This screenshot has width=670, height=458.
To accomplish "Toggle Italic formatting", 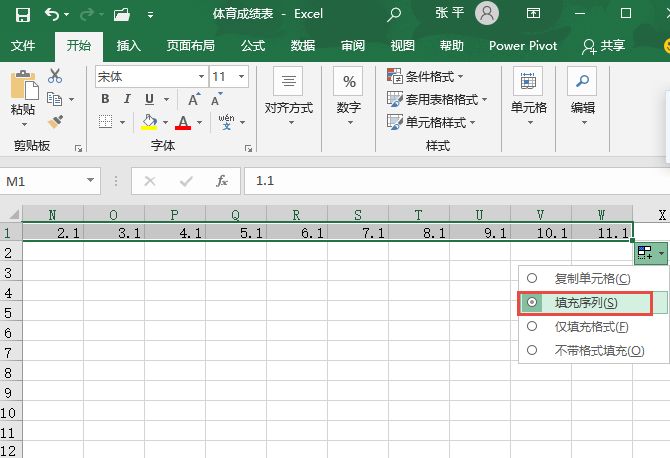I will click(x=127, y=99).
